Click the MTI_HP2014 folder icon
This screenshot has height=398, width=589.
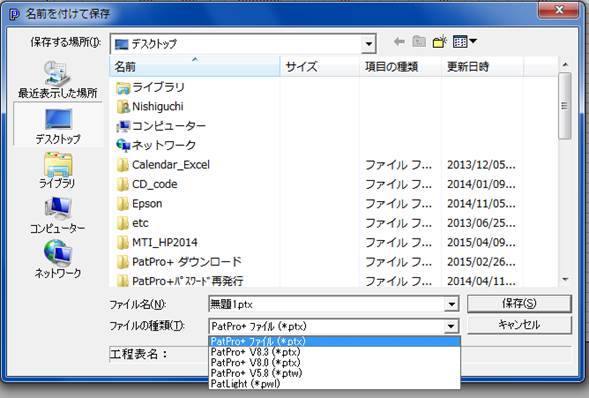point(123,243)
